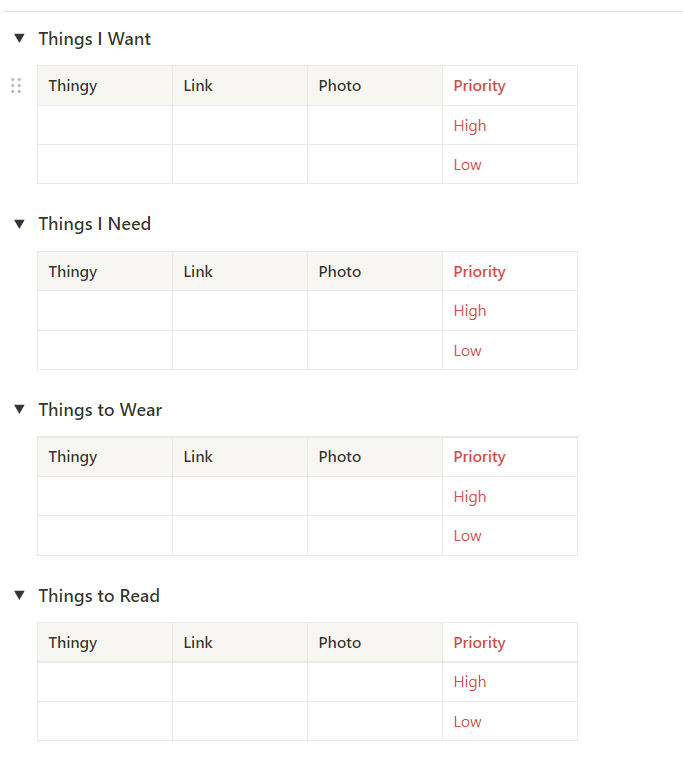Collapse the Things I Need section
This screenshot has width=683, height=765.
19,224
